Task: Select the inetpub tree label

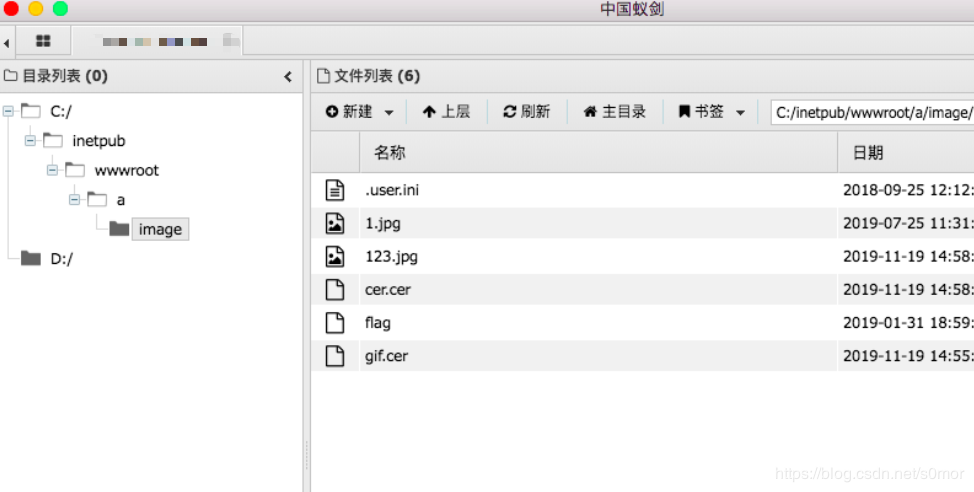Action: 99,141
